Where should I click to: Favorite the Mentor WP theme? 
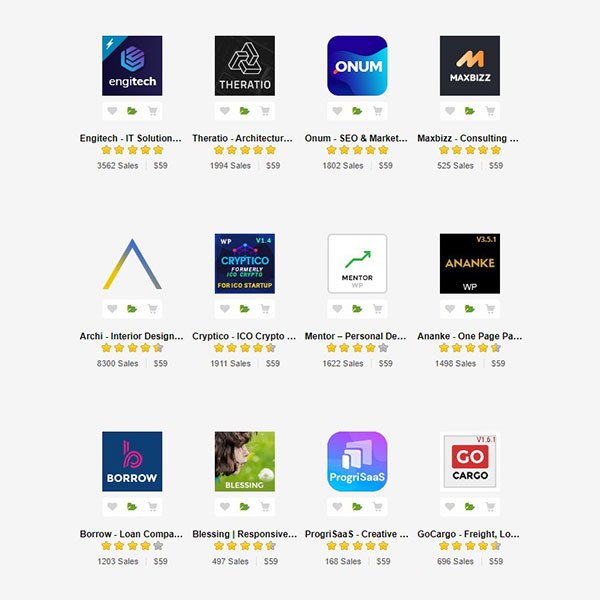point(337,309)
